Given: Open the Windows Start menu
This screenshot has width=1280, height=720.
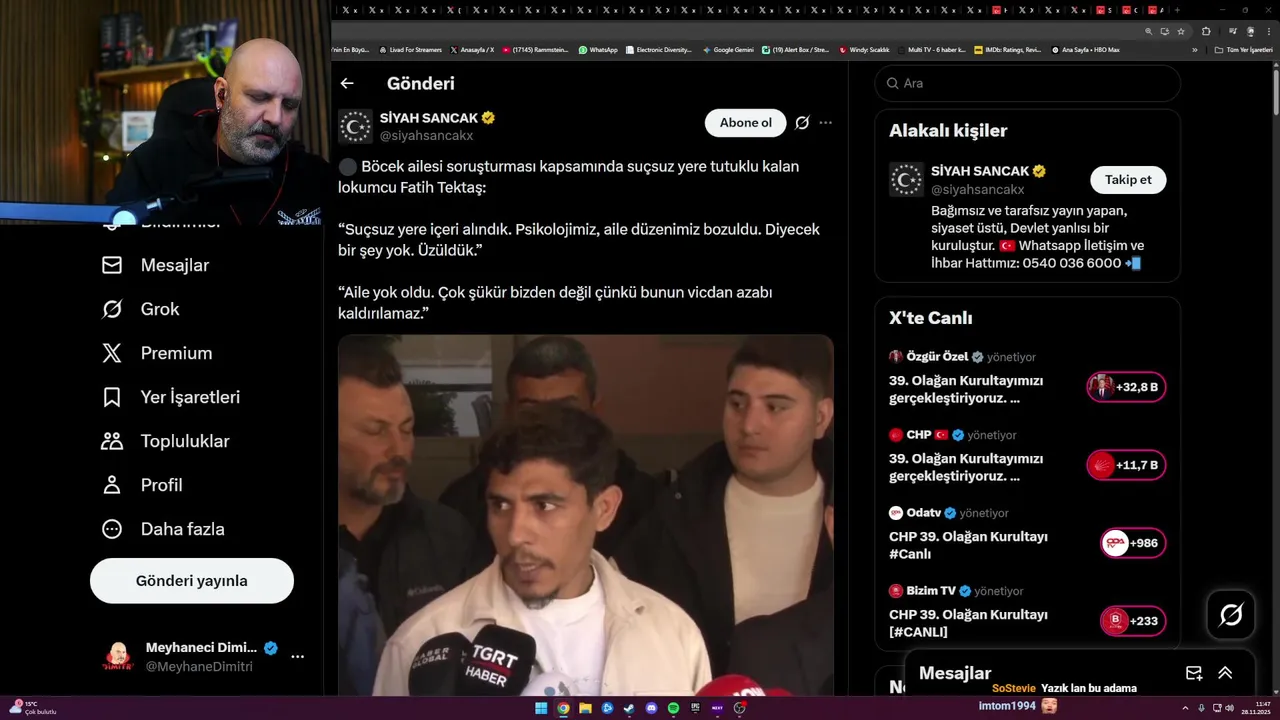Looking at the screenshot, I should pos(541,708).
